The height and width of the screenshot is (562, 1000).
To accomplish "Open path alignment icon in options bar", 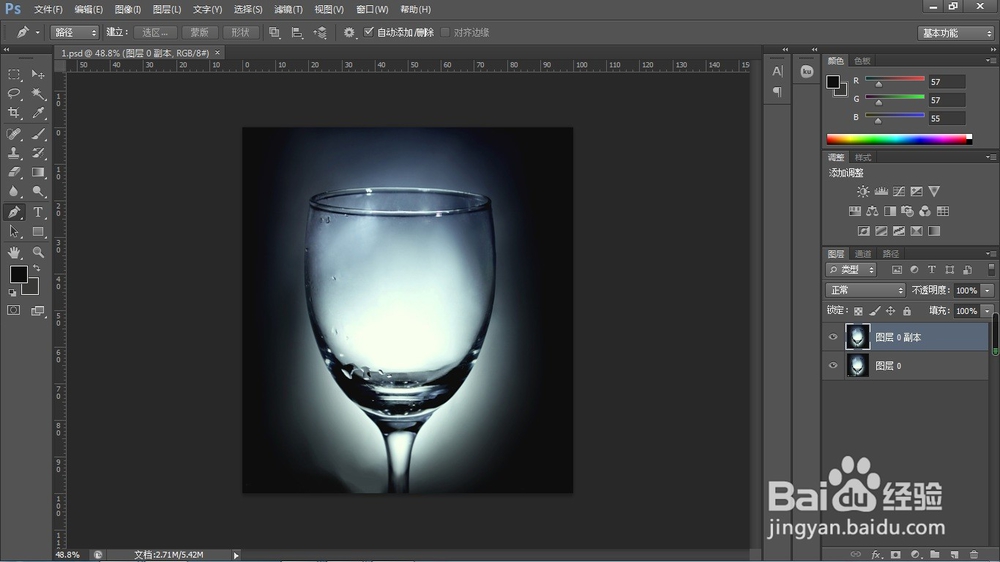I will pyautogui.click(x=297, y=33).
